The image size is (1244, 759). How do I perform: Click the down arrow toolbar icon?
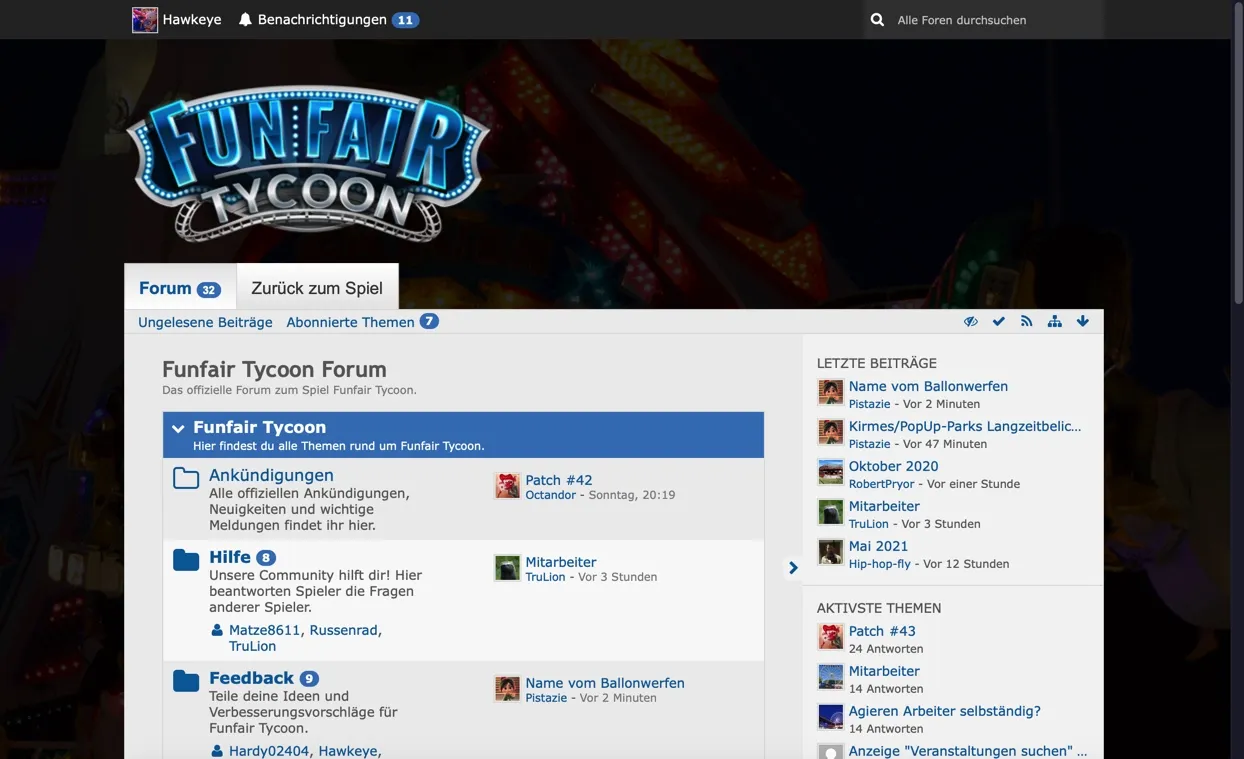click(1082, 321)
